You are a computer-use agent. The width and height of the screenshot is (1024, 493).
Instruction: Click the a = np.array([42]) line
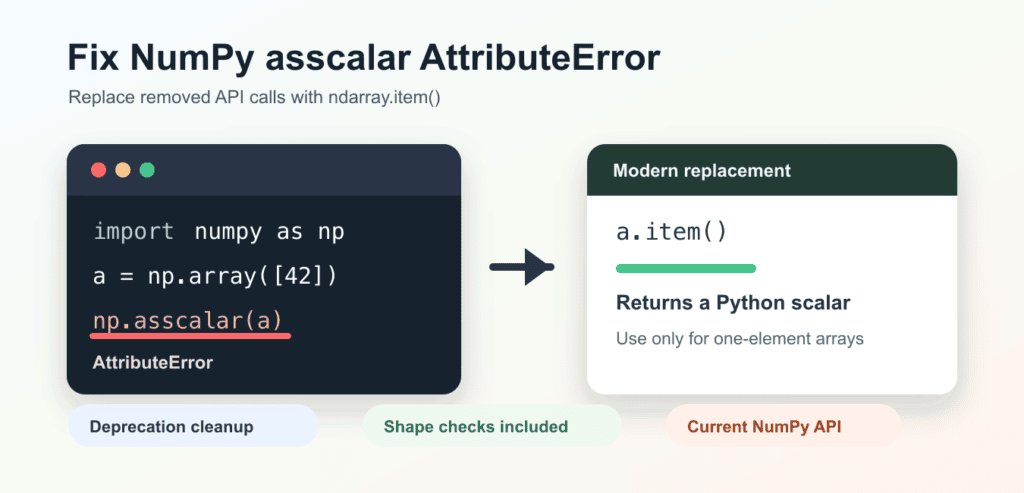point(215,277)
